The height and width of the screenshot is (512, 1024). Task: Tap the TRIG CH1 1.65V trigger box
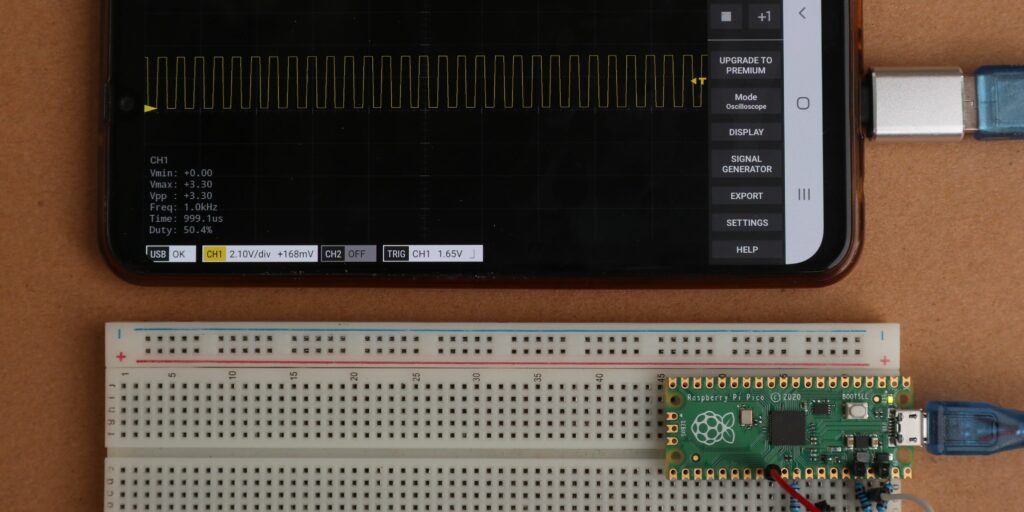pos(432,254)
